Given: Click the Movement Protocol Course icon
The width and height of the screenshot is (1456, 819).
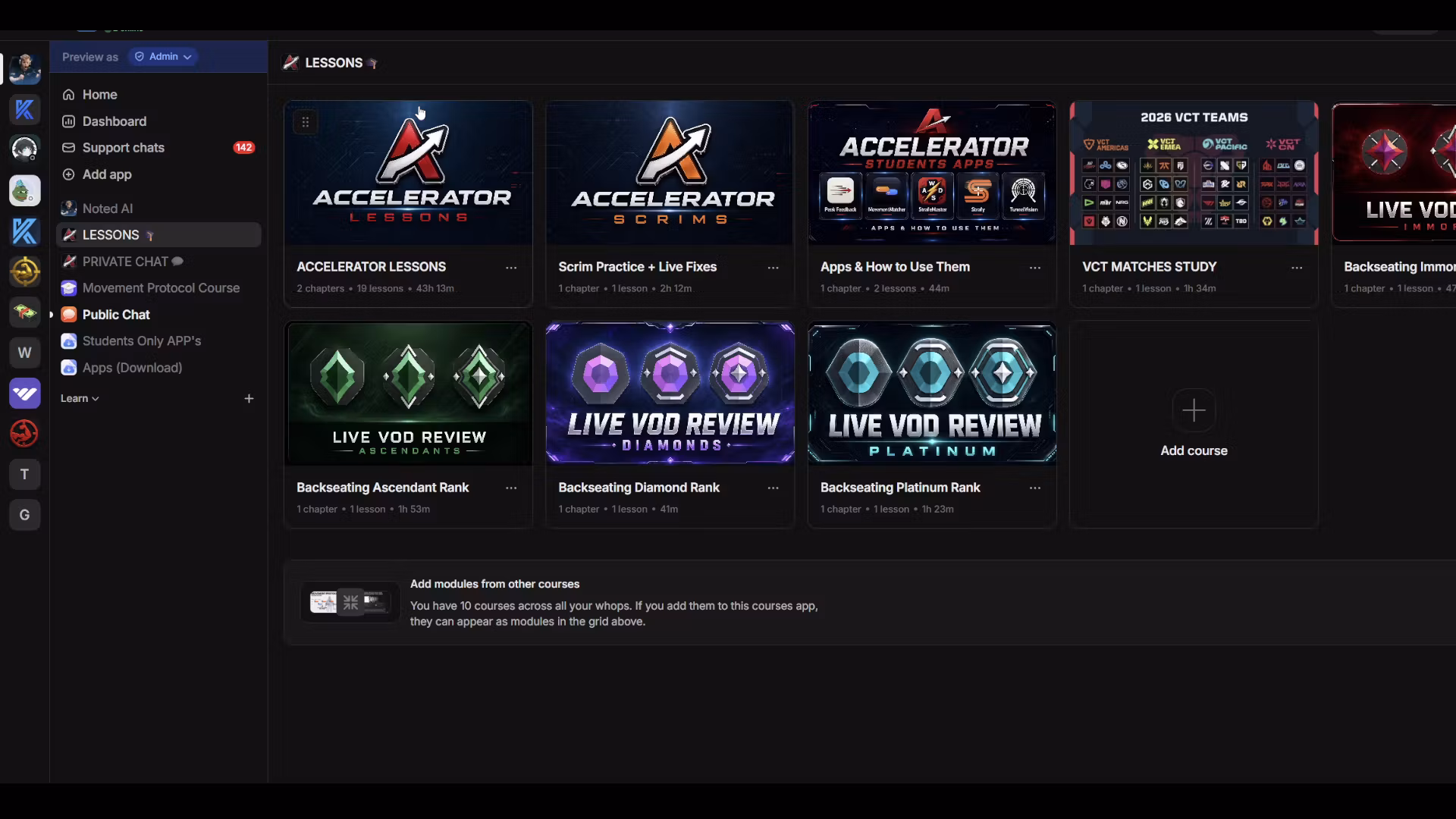Looking at the screenshot, I should (x=68, y=288).
